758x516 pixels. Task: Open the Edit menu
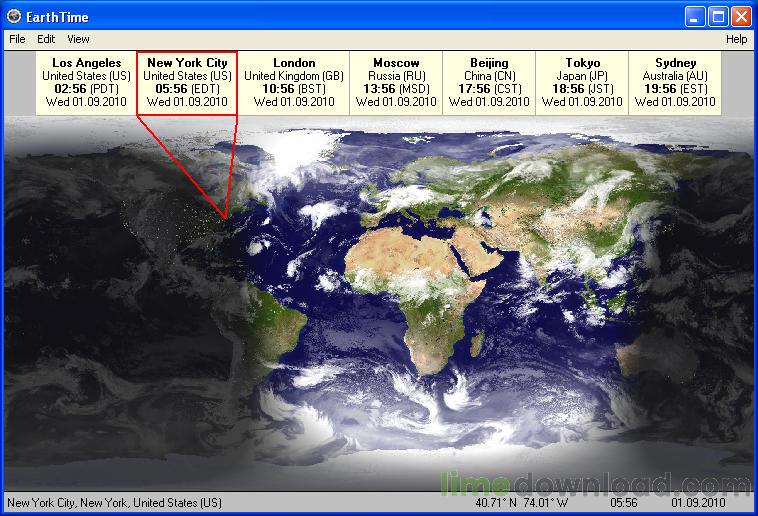point(46,39)
